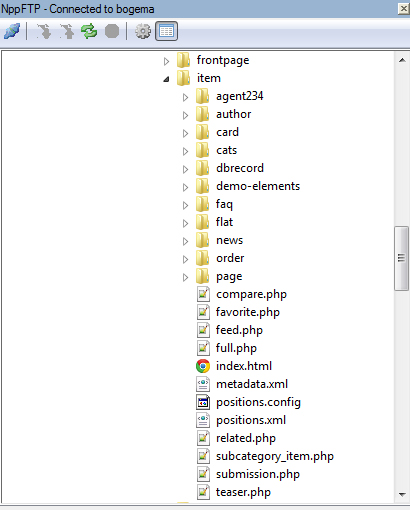Open NppFTP settings gear icon
This screenshot has height=510, width=410.
143,31
